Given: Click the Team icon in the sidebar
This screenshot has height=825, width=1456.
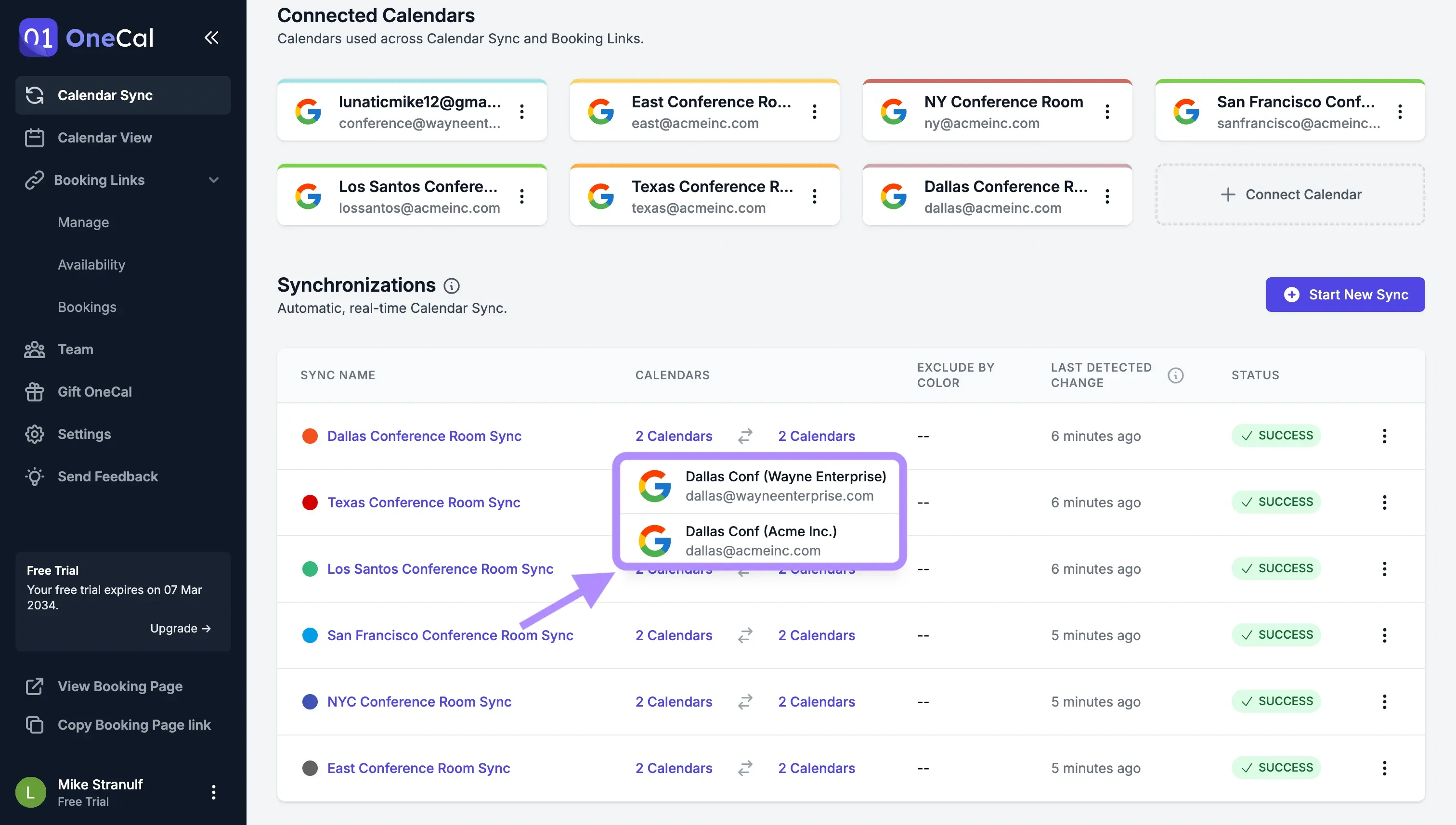Looking at the screenshot, I should 35,349.
